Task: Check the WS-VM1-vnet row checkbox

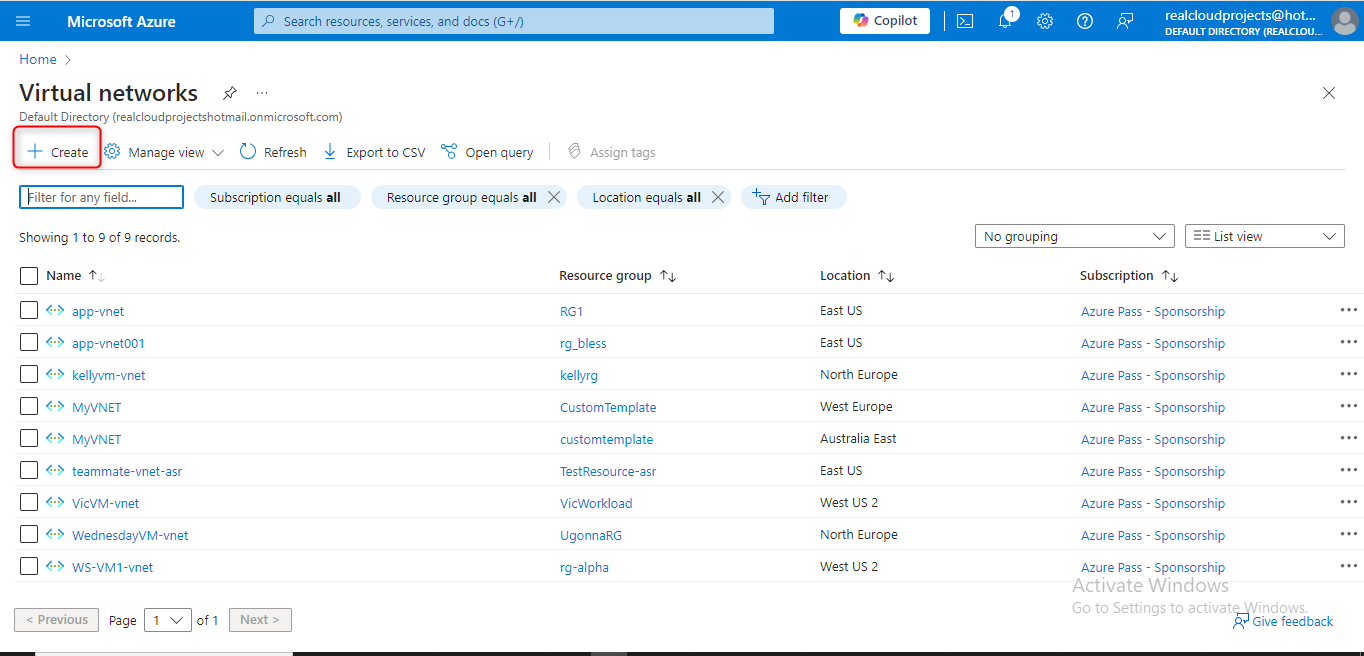Action: coord(29,566)
